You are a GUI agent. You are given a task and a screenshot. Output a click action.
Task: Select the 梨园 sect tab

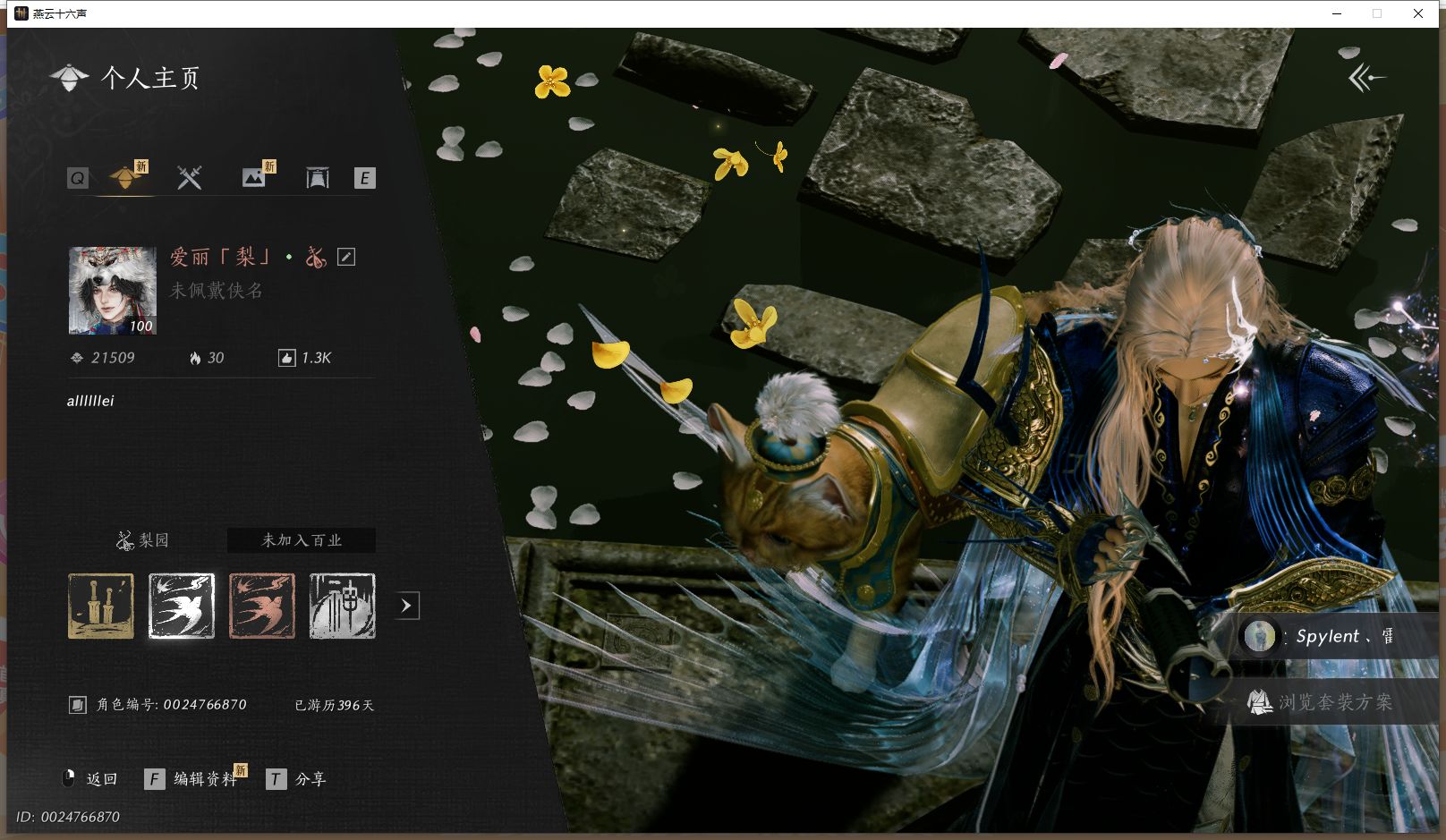tap(143, 540)
